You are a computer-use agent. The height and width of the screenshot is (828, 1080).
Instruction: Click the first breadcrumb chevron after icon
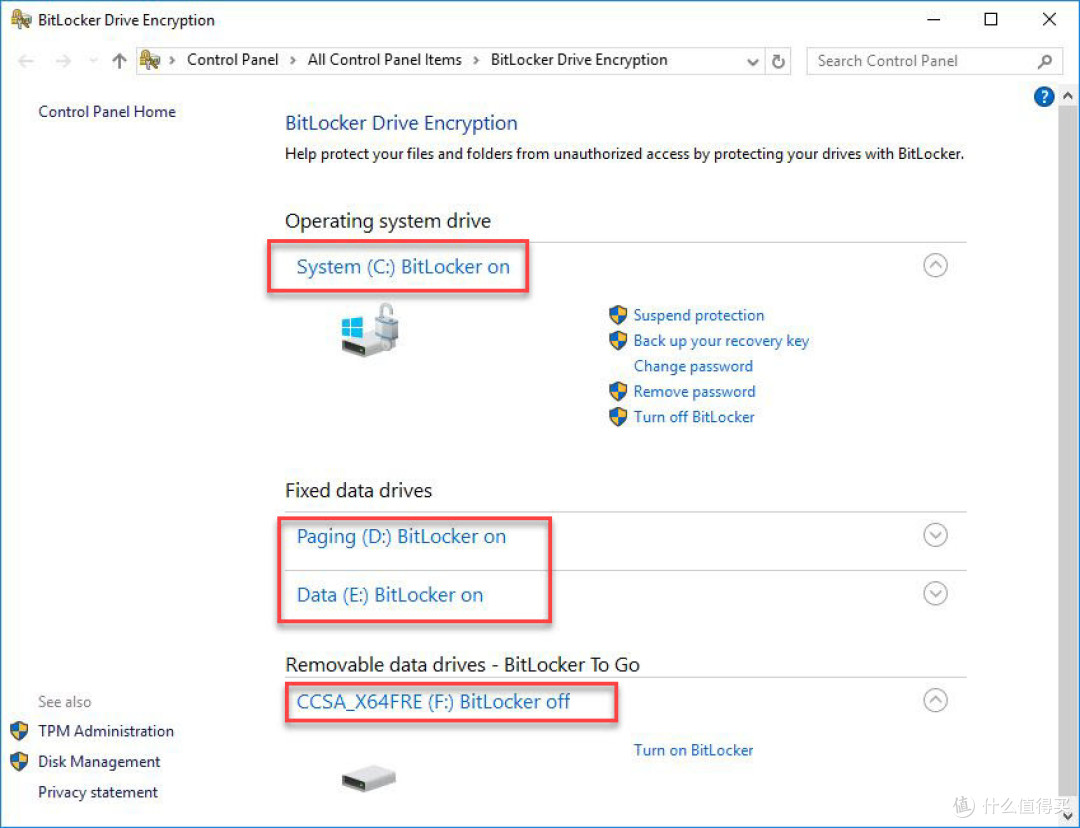[x=172, y=61]
